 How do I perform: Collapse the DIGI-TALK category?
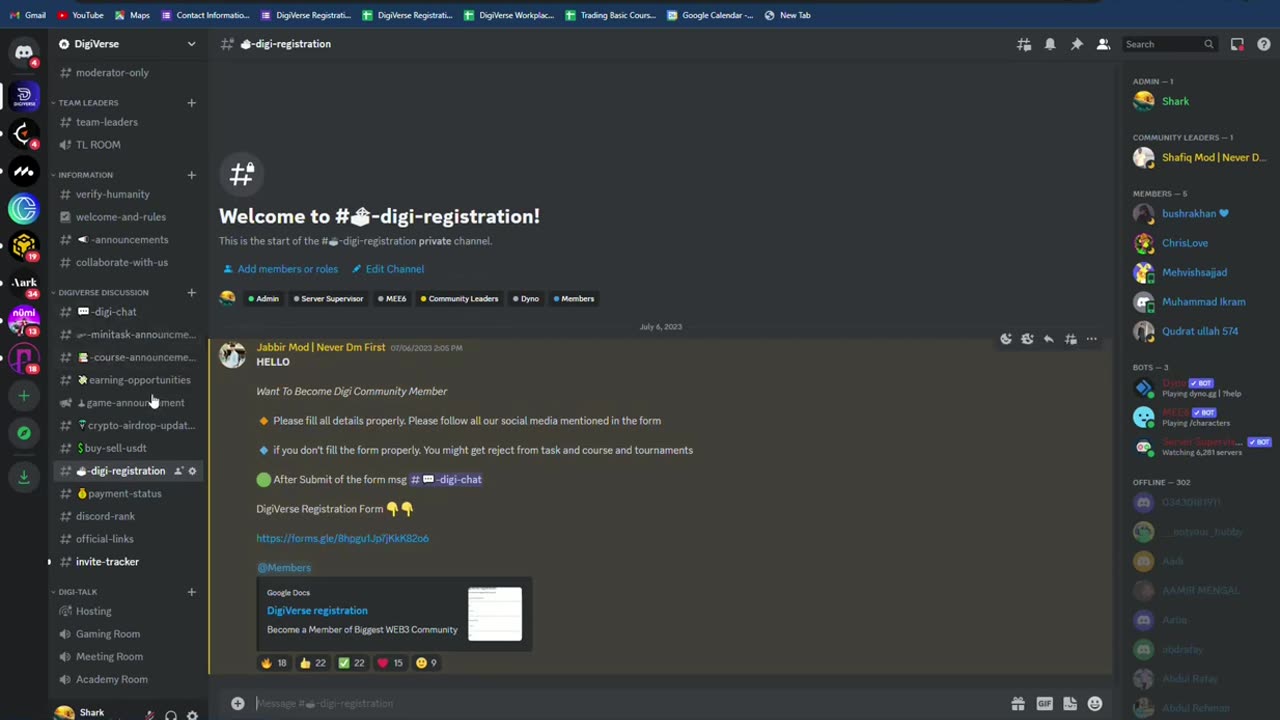click(77, 592)
